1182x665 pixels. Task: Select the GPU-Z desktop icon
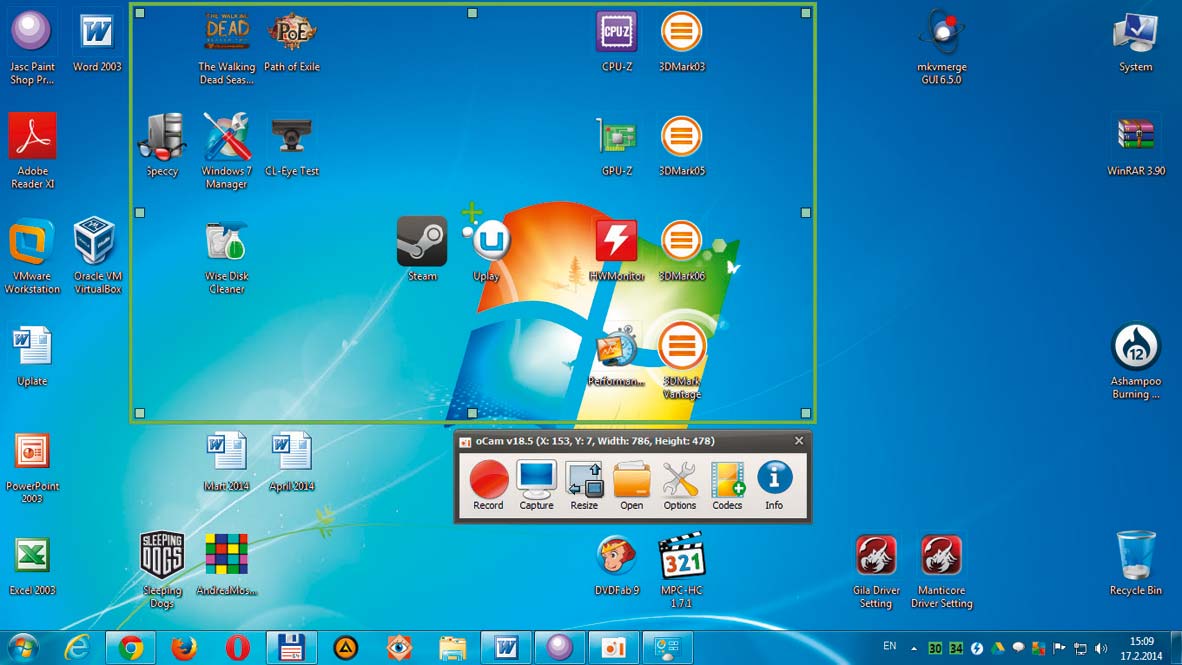pyautogui.click(x=617, y=146)
